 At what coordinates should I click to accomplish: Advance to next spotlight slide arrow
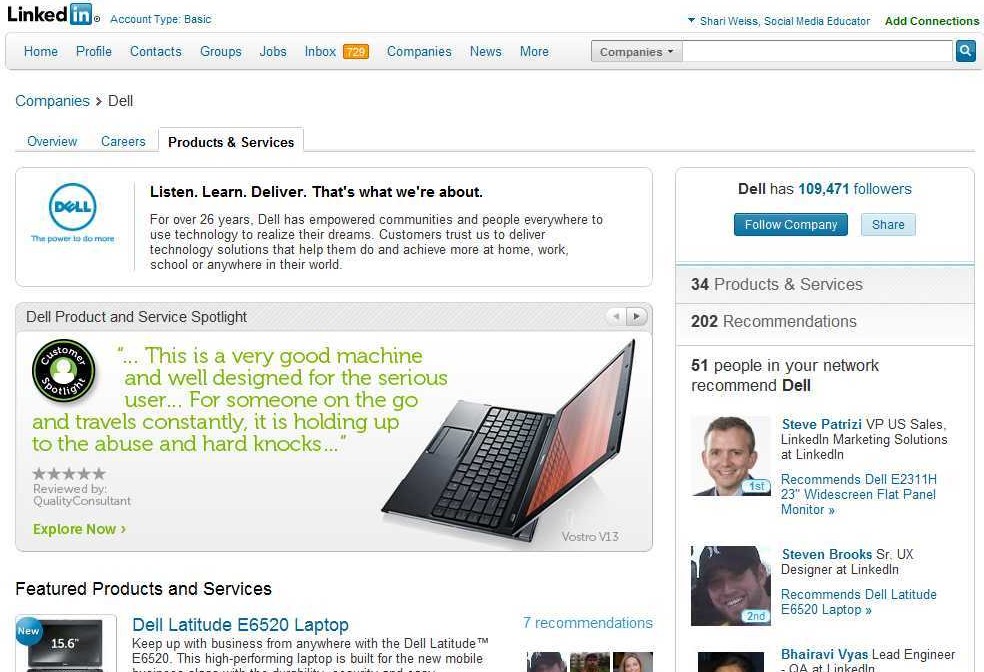tap(636, 316)
